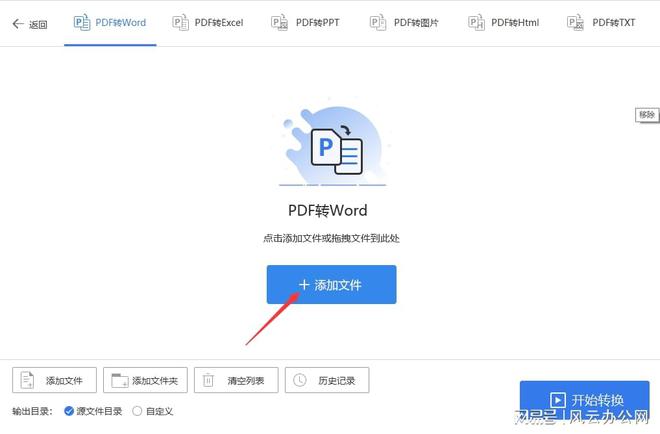This screenshot has height=434, width=660.
Task: Open the 历史记录 history button
Action: pyautogui.click(x=327, y=380)
